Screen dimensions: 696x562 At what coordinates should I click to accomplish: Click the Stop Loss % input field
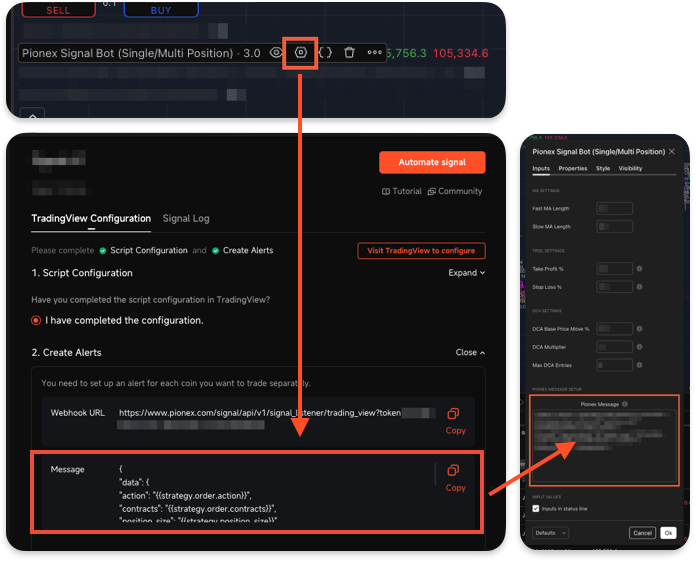(615, 287)
